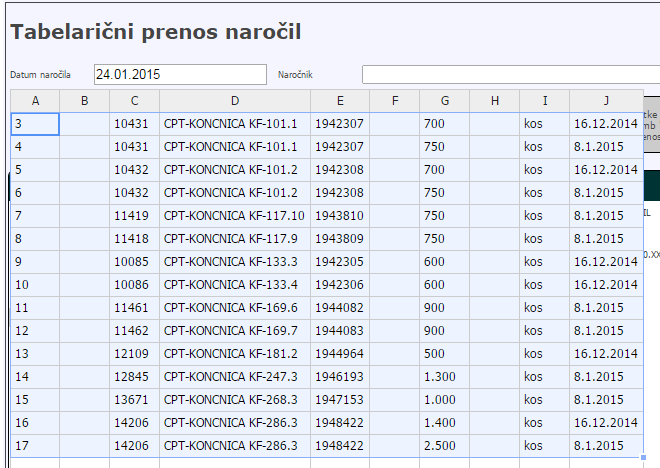Select the cell containing 1947153

[x=340, y=399]
